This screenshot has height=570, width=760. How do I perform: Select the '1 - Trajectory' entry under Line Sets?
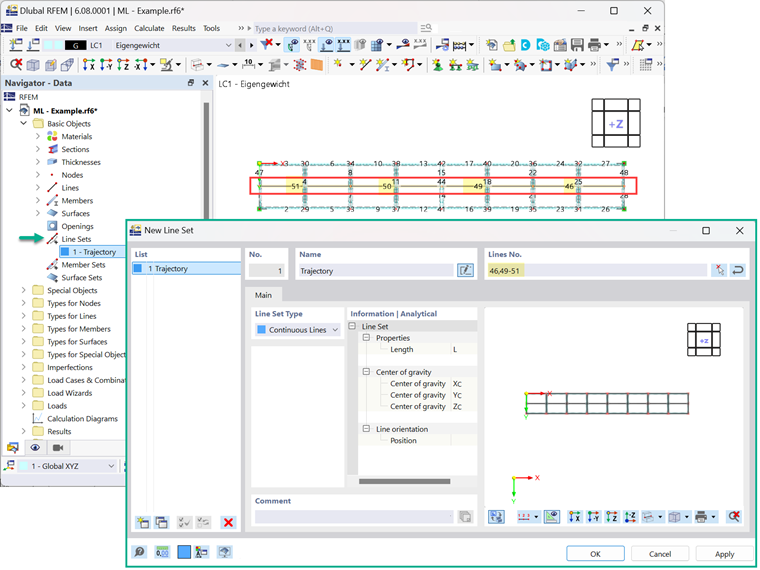(94, 252)
